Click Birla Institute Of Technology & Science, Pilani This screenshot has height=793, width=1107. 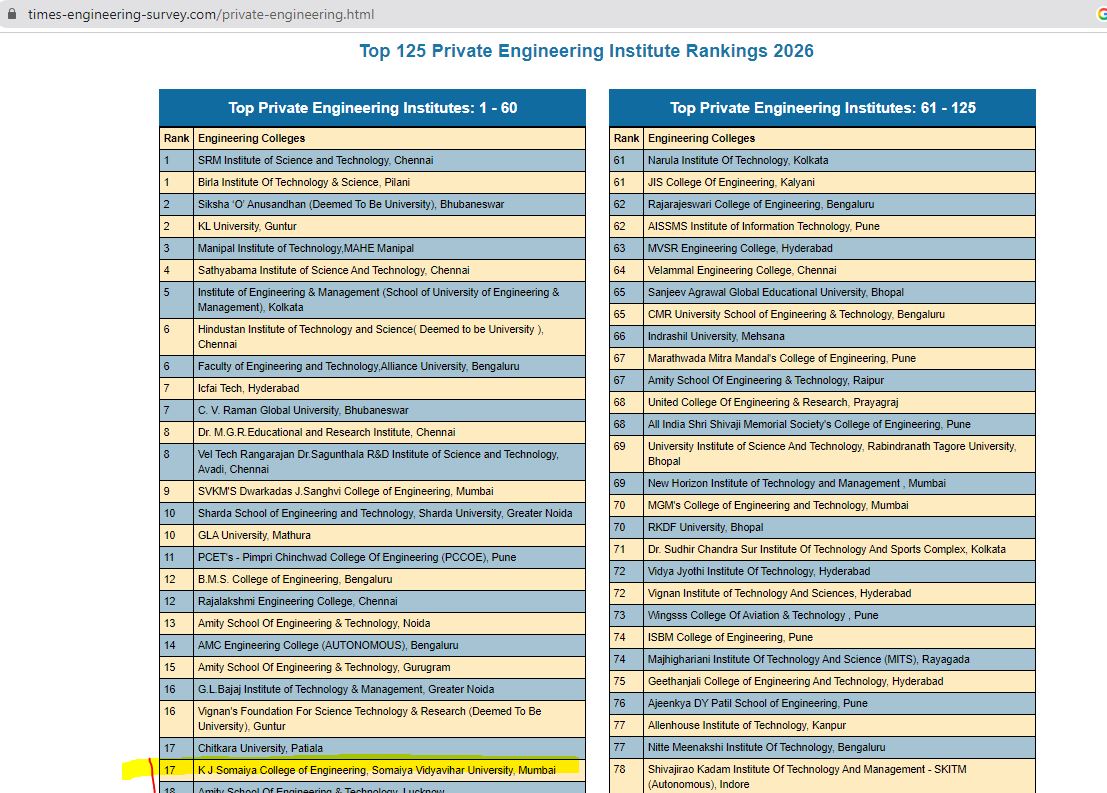[x=304, y=182]
